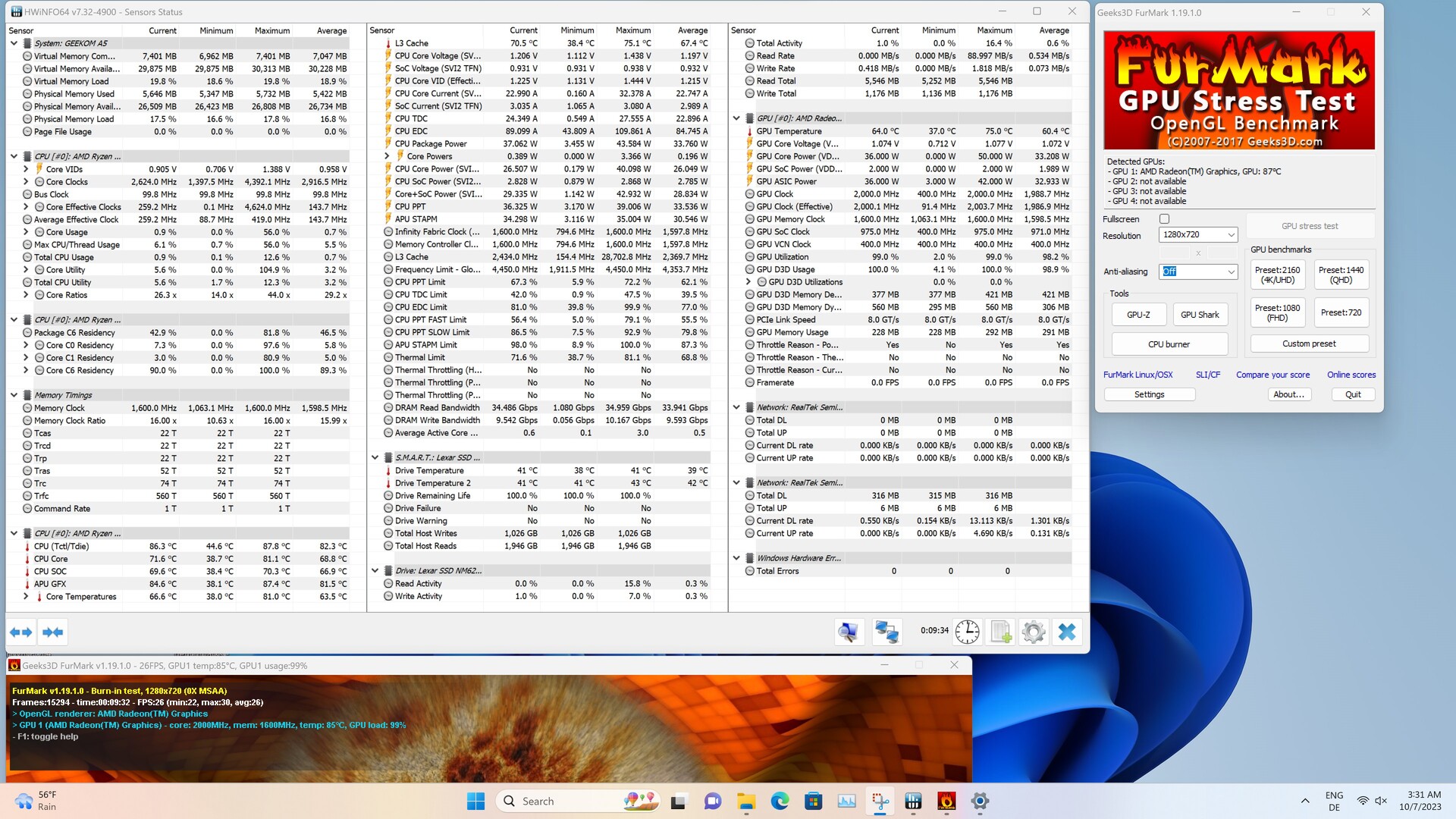Open the performance monitor taskbar icon
This screenshot has height=819, width=1456.
pyautogui.click(x=846, y=801)
